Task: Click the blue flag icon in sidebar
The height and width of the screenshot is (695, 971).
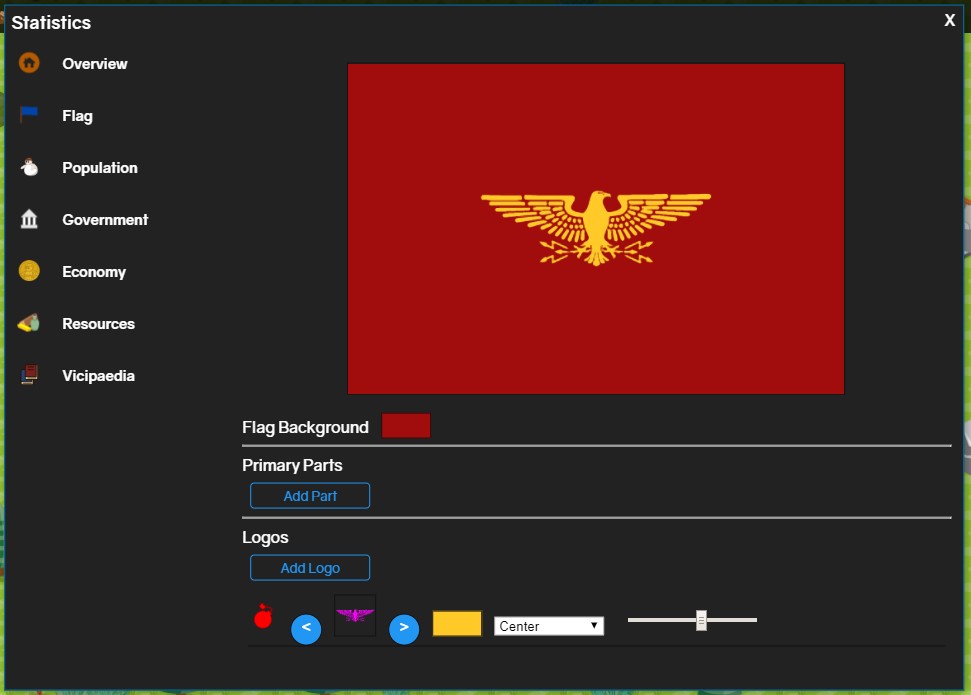Action: pyautogui.click(x=29, y=115)
